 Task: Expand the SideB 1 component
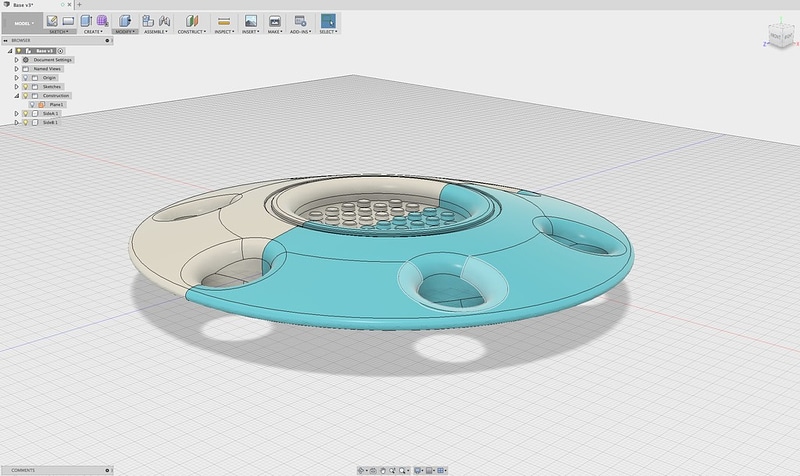click(16, 122)
